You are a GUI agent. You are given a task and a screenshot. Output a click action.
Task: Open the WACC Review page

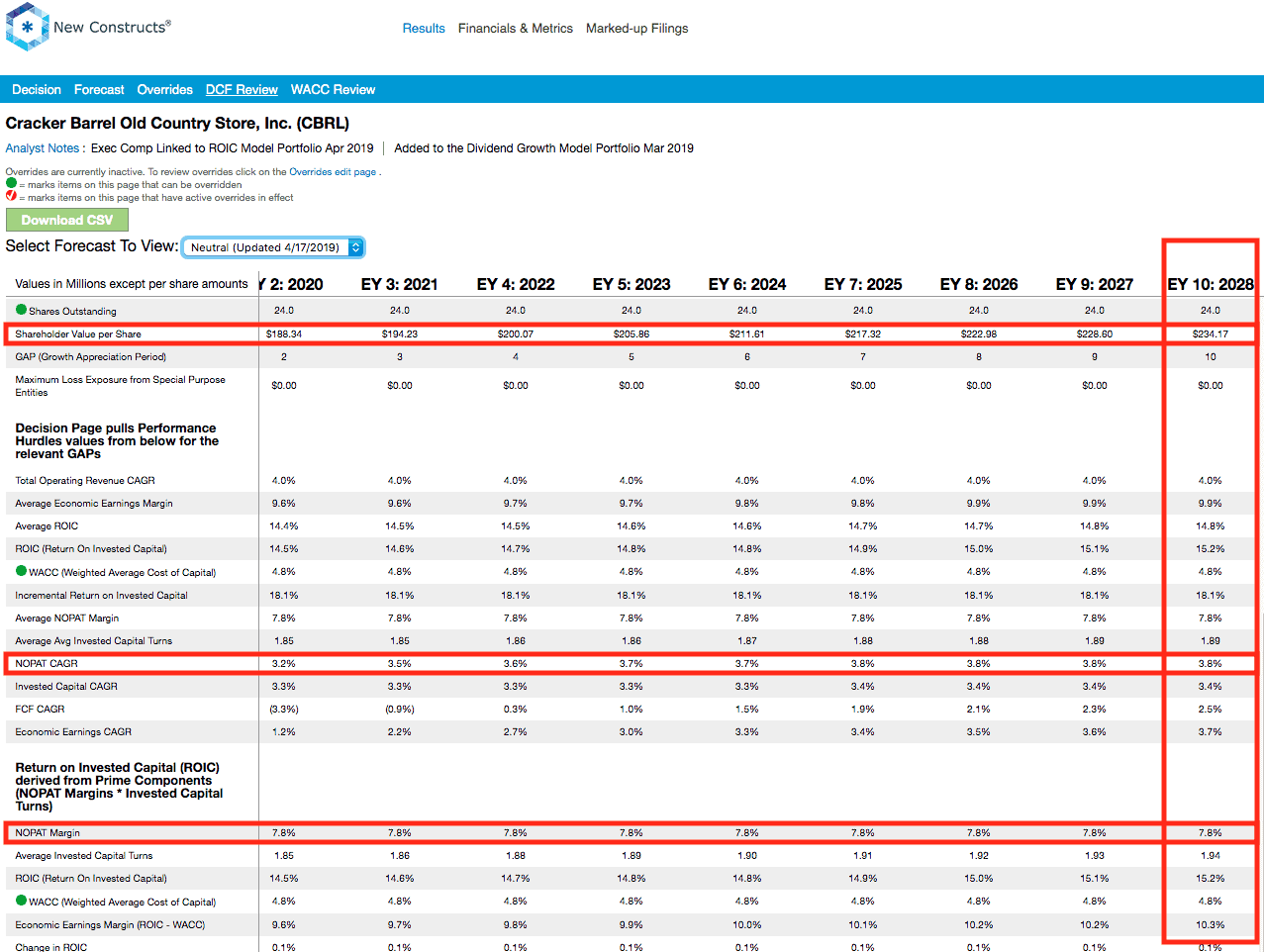coord(333,89)
